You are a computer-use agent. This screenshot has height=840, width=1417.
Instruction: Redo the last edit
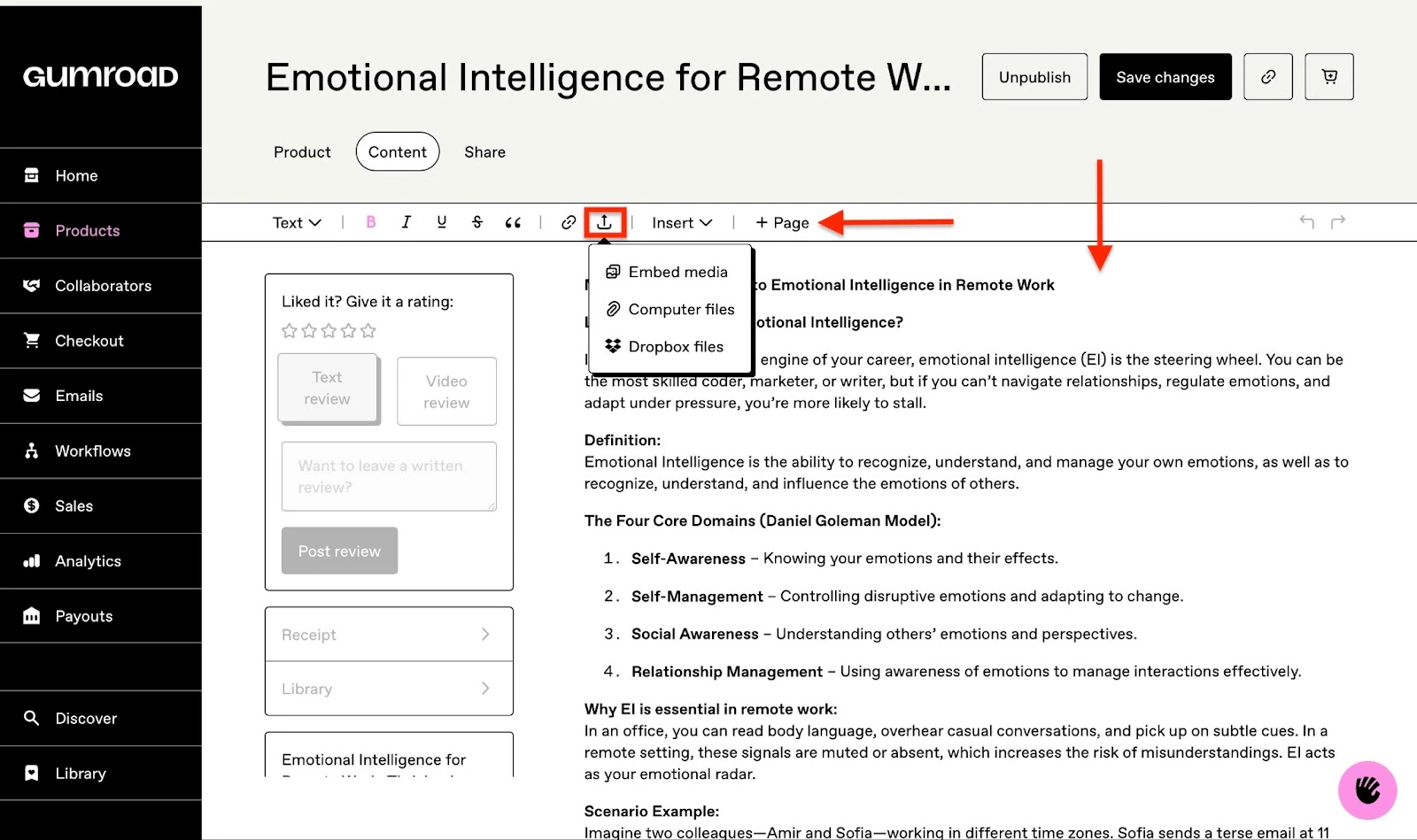pos(1338,221)
